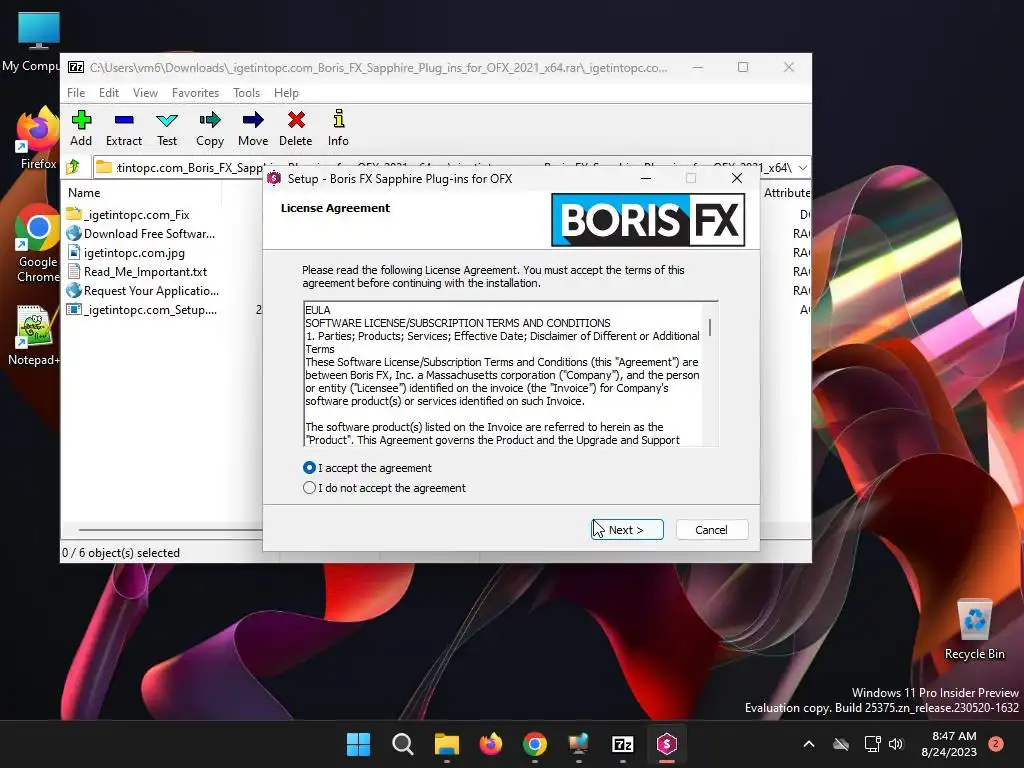1024x768 pixels.
Task: Open the Help menu in 7-Zip
Action: [x=286, y=93]
